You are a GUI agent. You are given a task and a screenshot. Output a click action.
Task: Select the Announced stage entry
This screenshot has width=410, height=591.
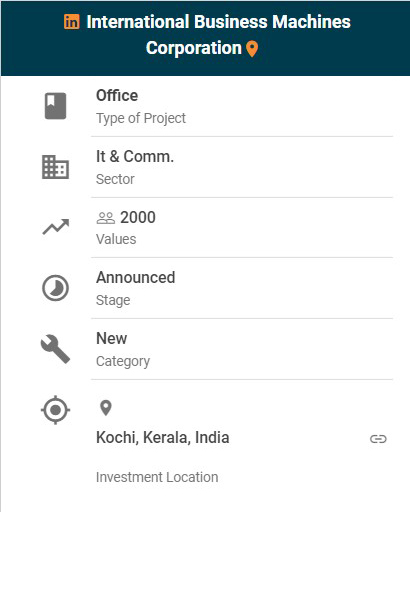pos(242,288)
